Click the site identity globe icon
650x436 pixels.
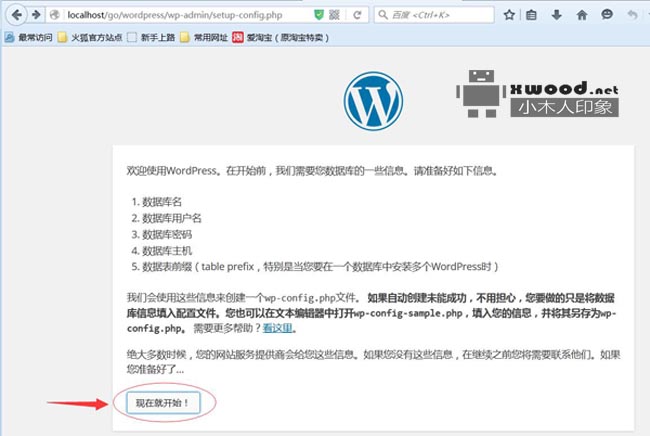[55, 15]
